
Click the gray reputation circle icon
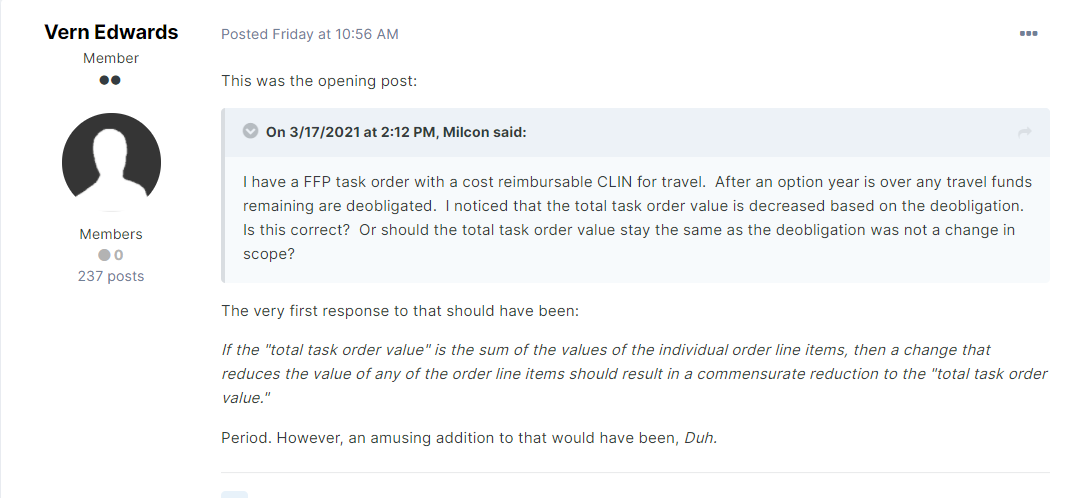[x=104, y=255]
